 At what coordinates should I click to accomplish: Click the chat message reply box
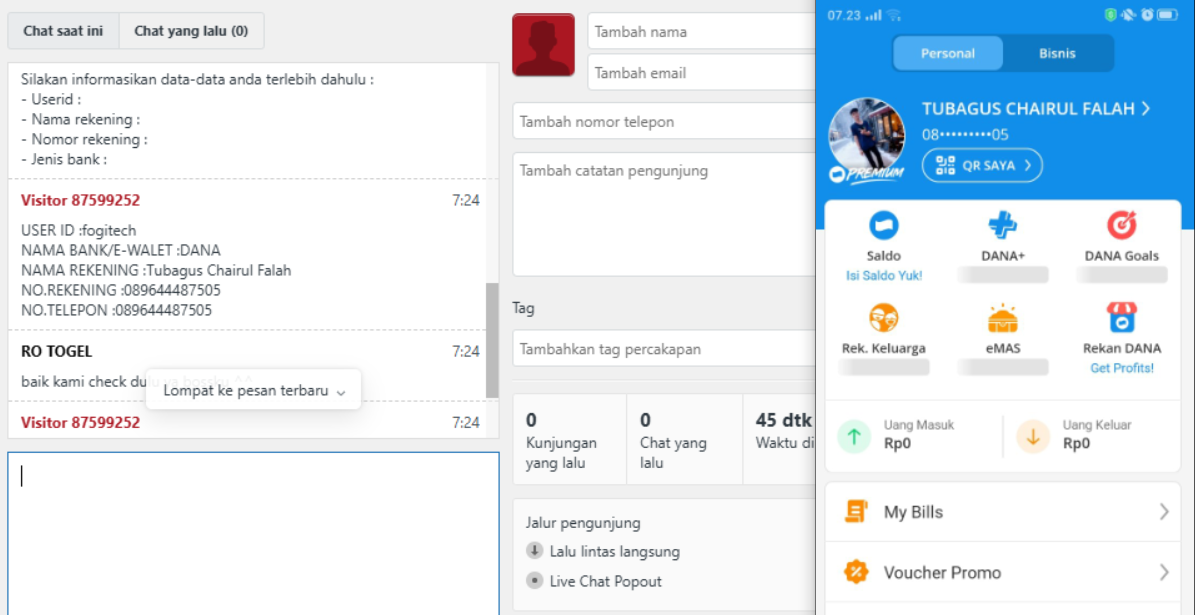pyautogui.click(x=254, y=533)
